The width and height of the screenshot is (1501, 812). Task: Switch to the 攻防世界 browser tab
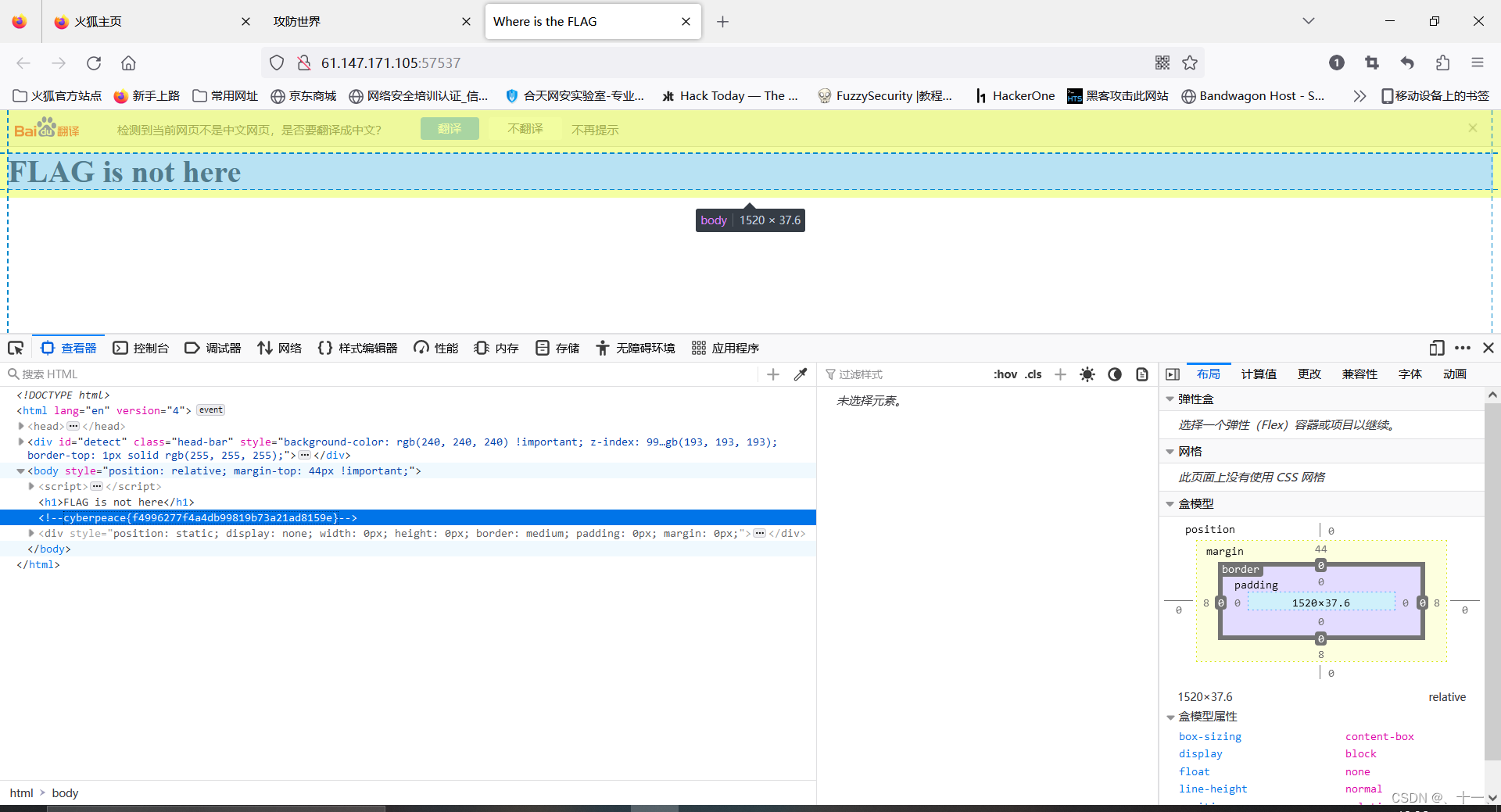point(369,22)
